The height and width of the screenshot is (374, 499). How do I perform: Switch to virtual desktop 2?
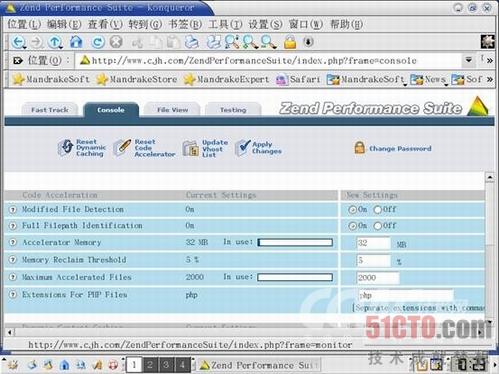point(150,365)
